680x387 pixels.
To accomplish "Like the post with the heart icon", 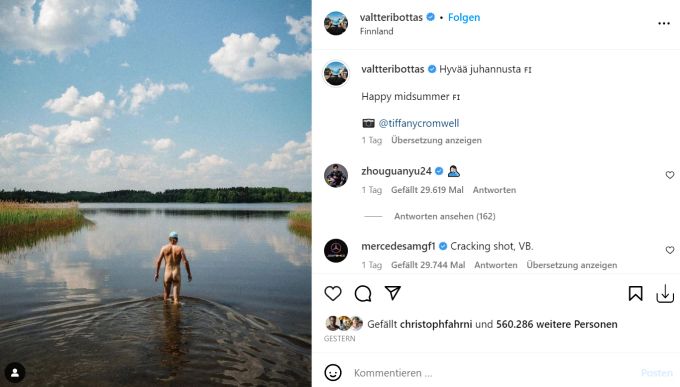I will click(333, 294).
